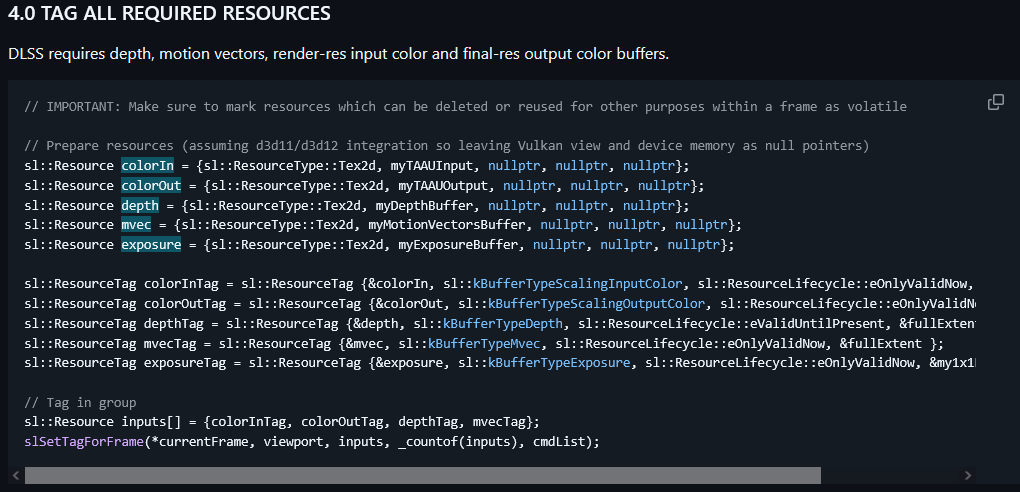Click the inputs[] array declaration
Image resolution: width=1020 pixels, height=492 pixels.
pos(151,422)
